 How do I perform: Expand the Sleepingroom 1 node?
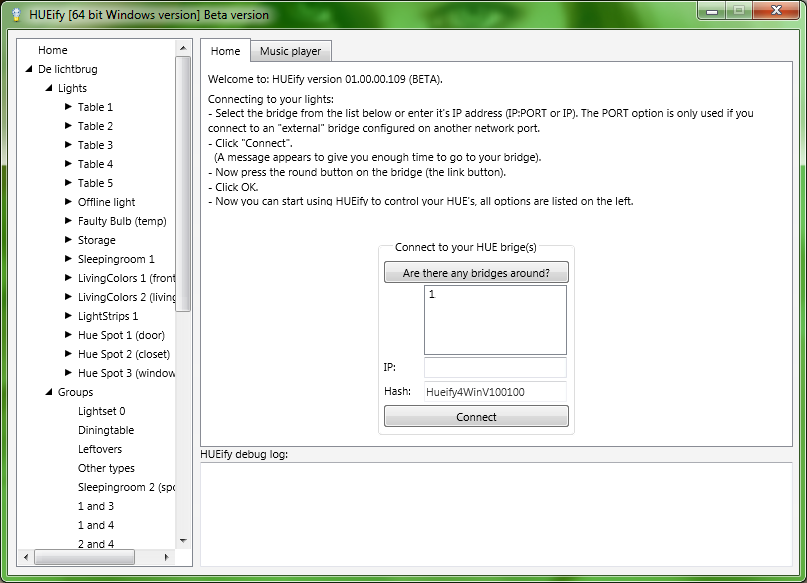(x=68, y=259)
